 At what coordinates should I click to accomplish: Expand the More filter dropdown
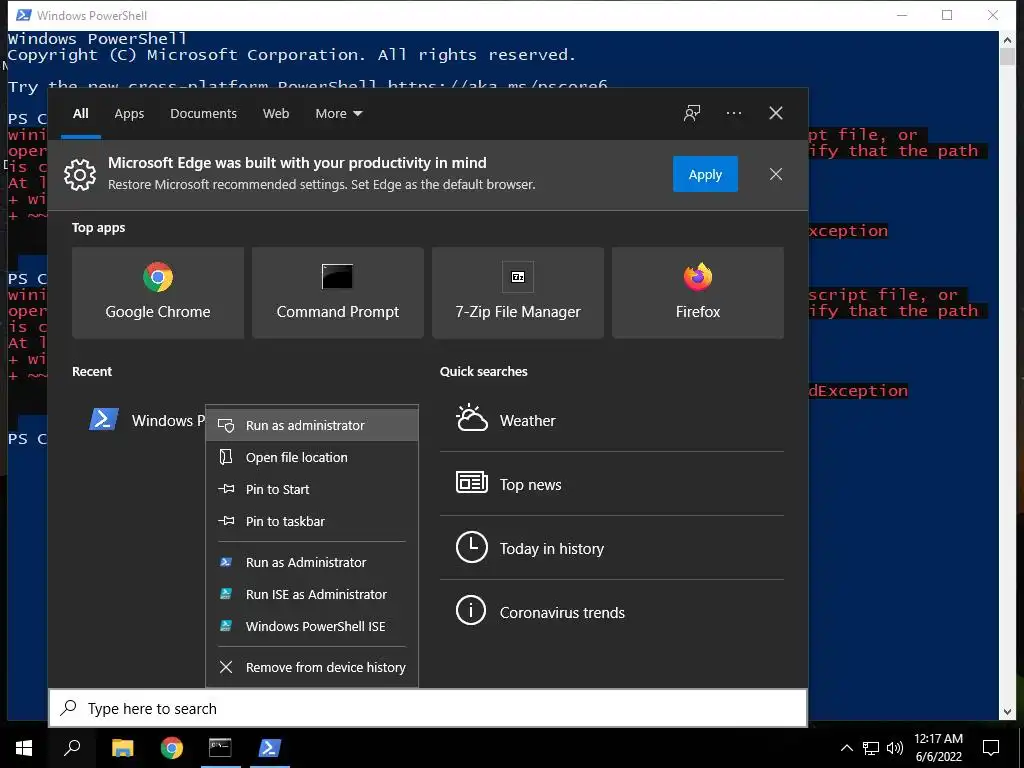pos(338,114)
